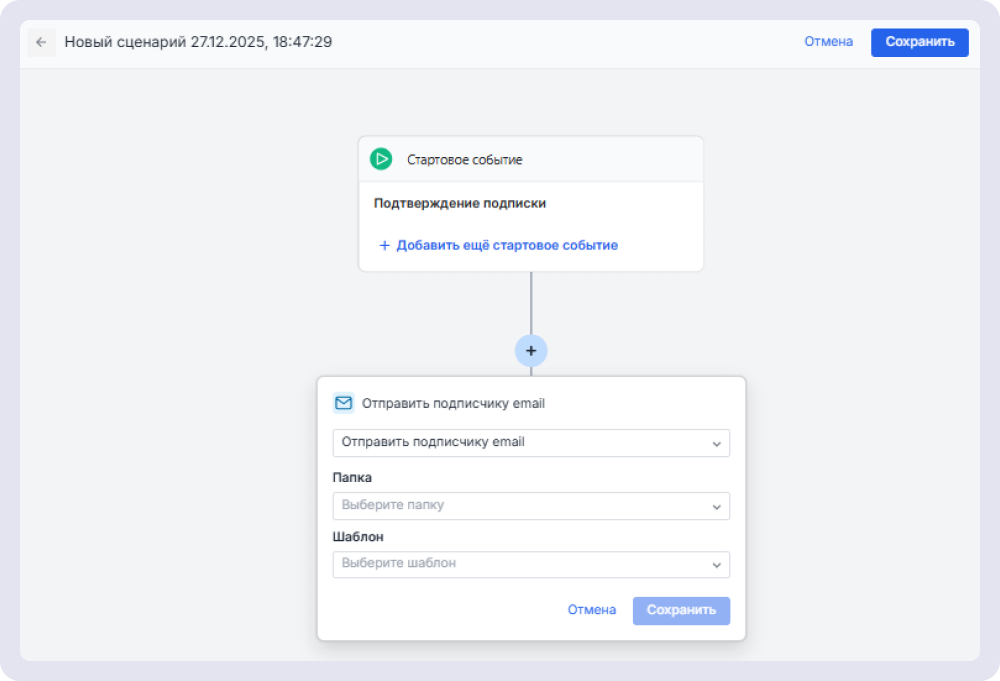Click the chevron arrow in the action type selector
The width and height of the screenshot is (1000, 681).
[x=716, y=443]
